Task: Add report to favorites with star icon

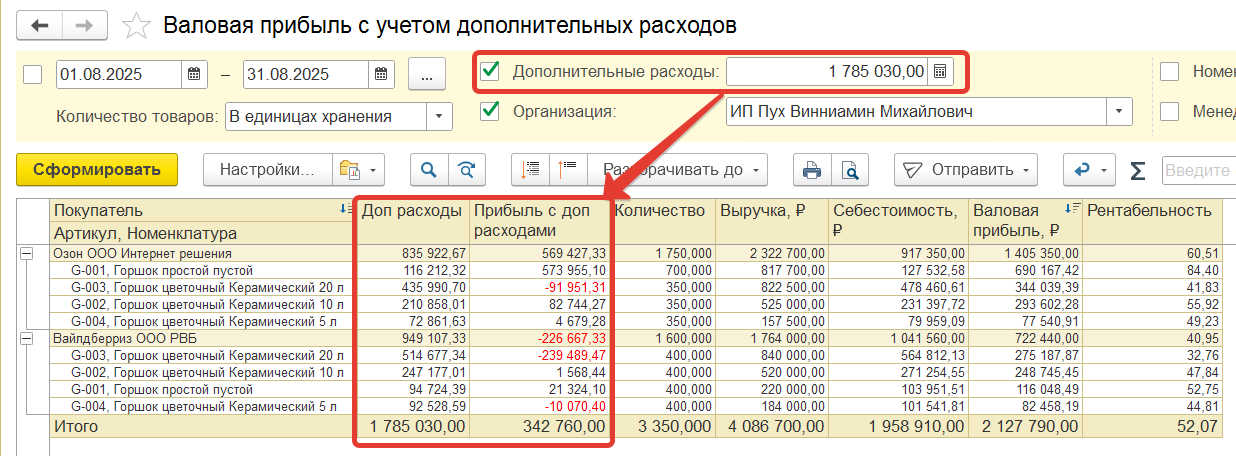Action: coord(136,25)
